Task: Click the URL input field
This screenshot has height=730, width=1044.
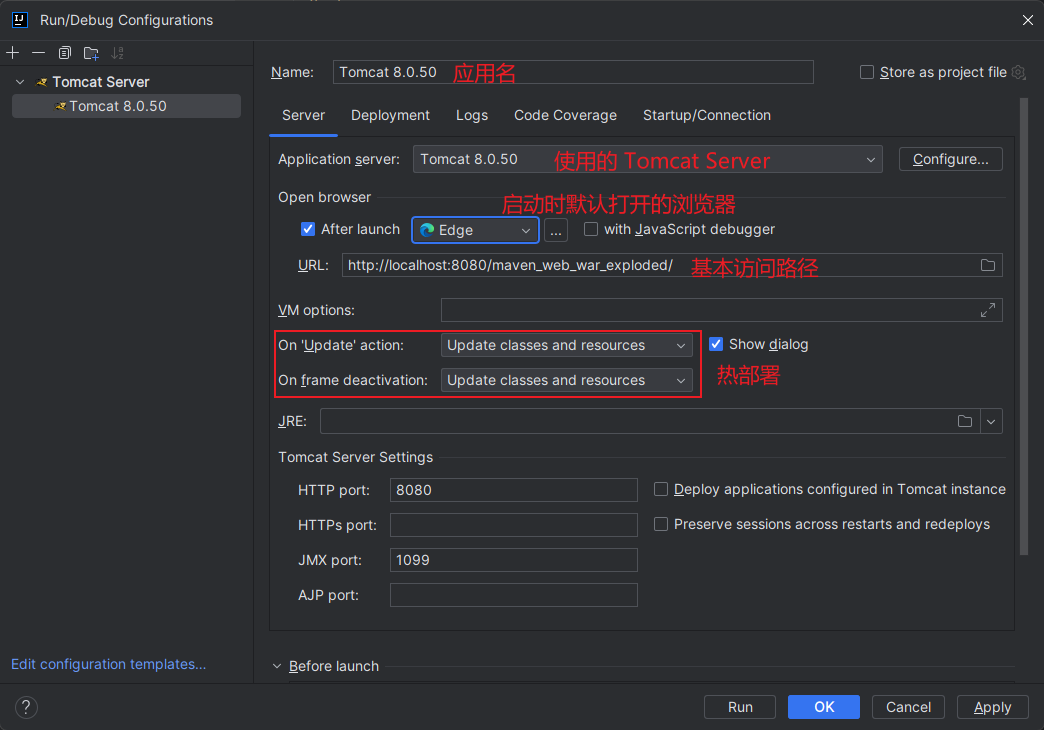Action: 672,265
